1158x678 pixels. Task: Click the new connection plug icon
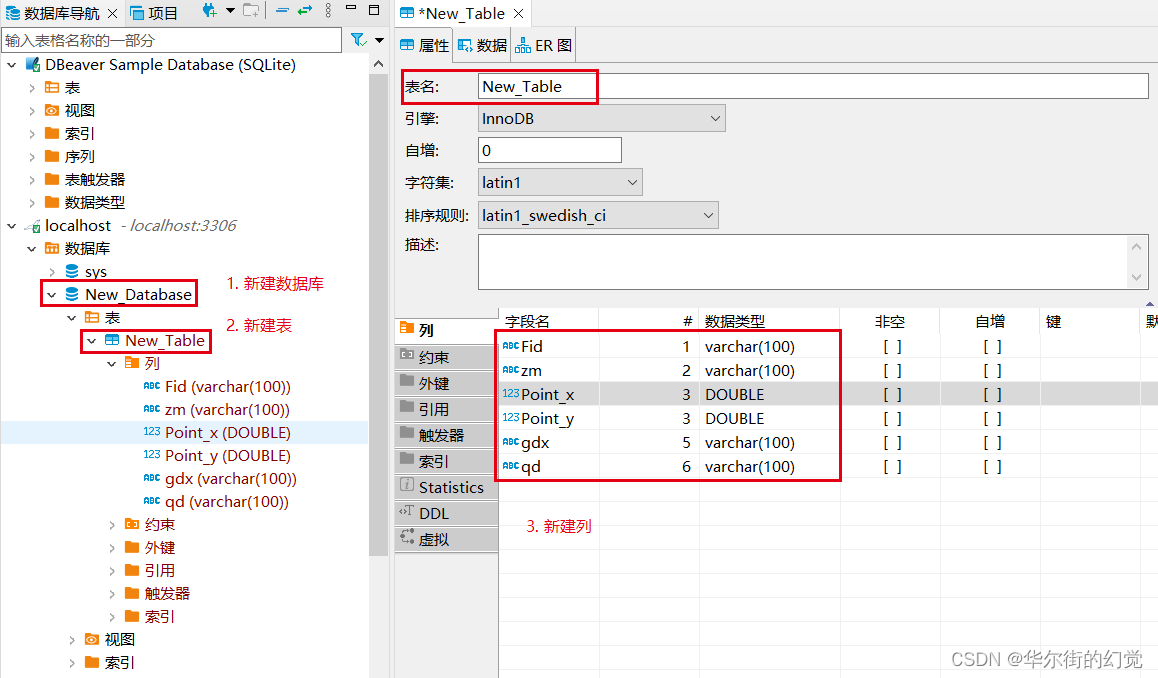210,11
